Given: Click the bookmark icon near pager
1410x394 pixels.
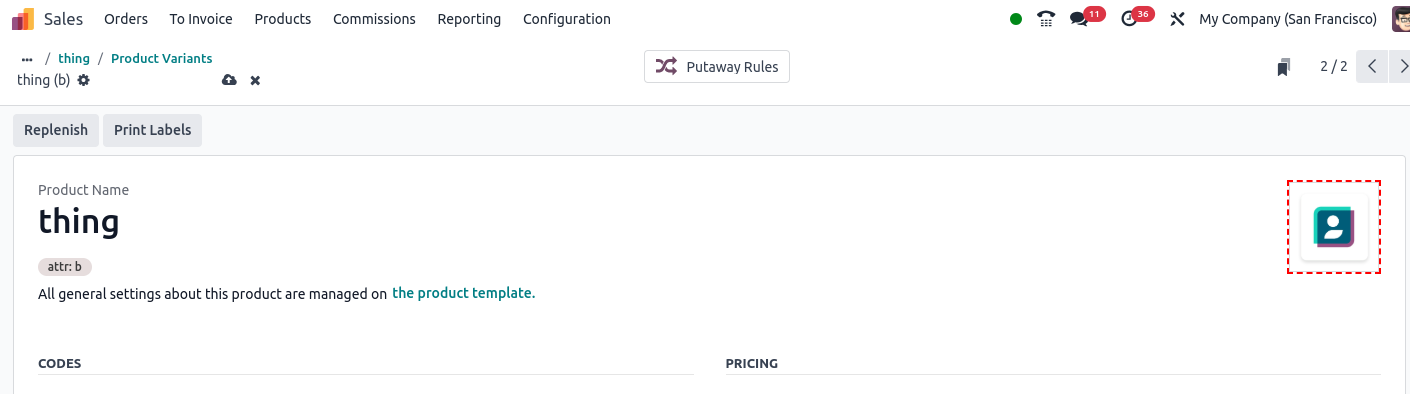Looking at the screenshot, I should 1283,67.
